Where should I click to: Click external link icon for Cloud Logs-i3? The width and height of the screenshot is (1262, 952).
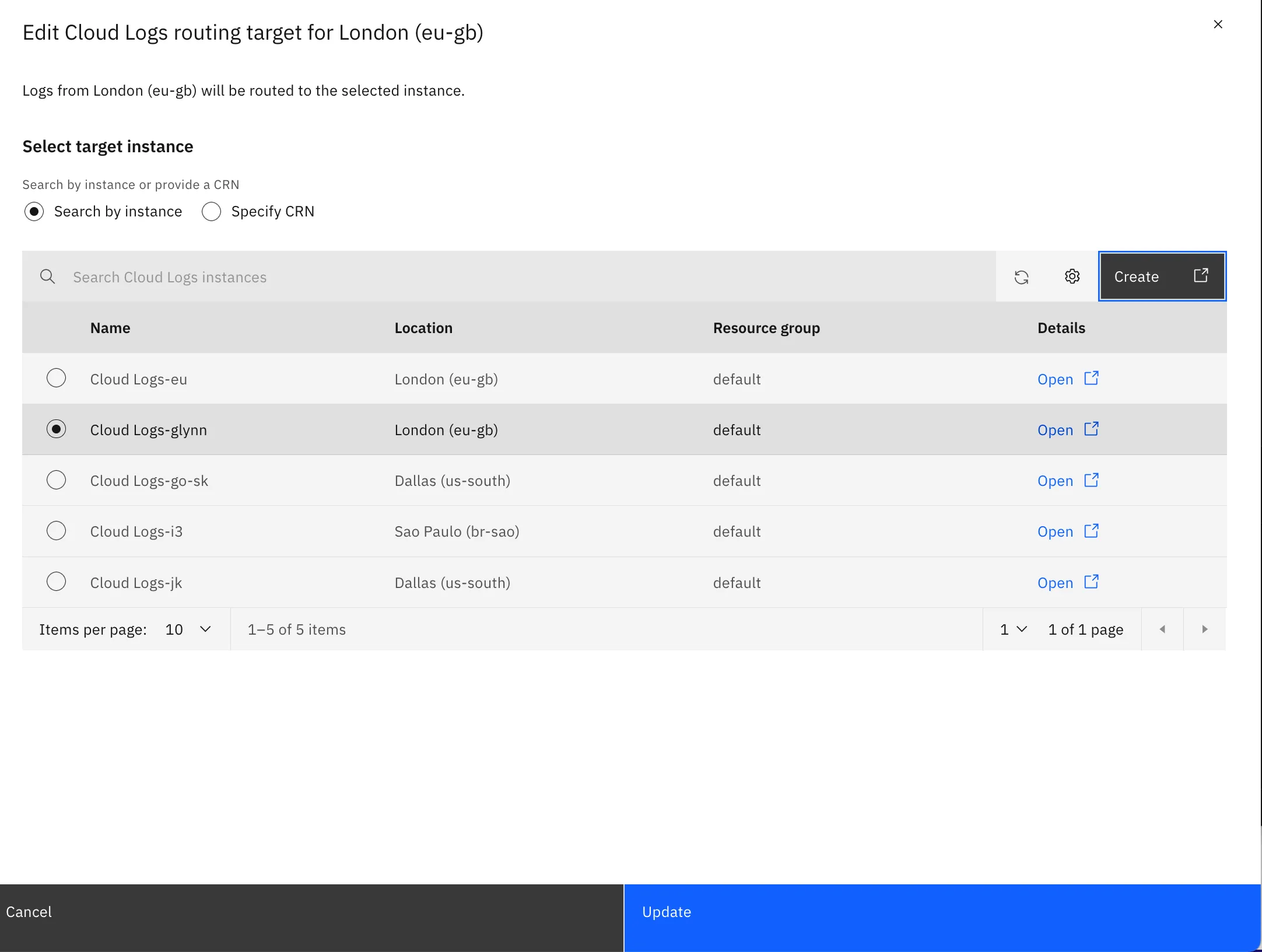click(1091, 531)
